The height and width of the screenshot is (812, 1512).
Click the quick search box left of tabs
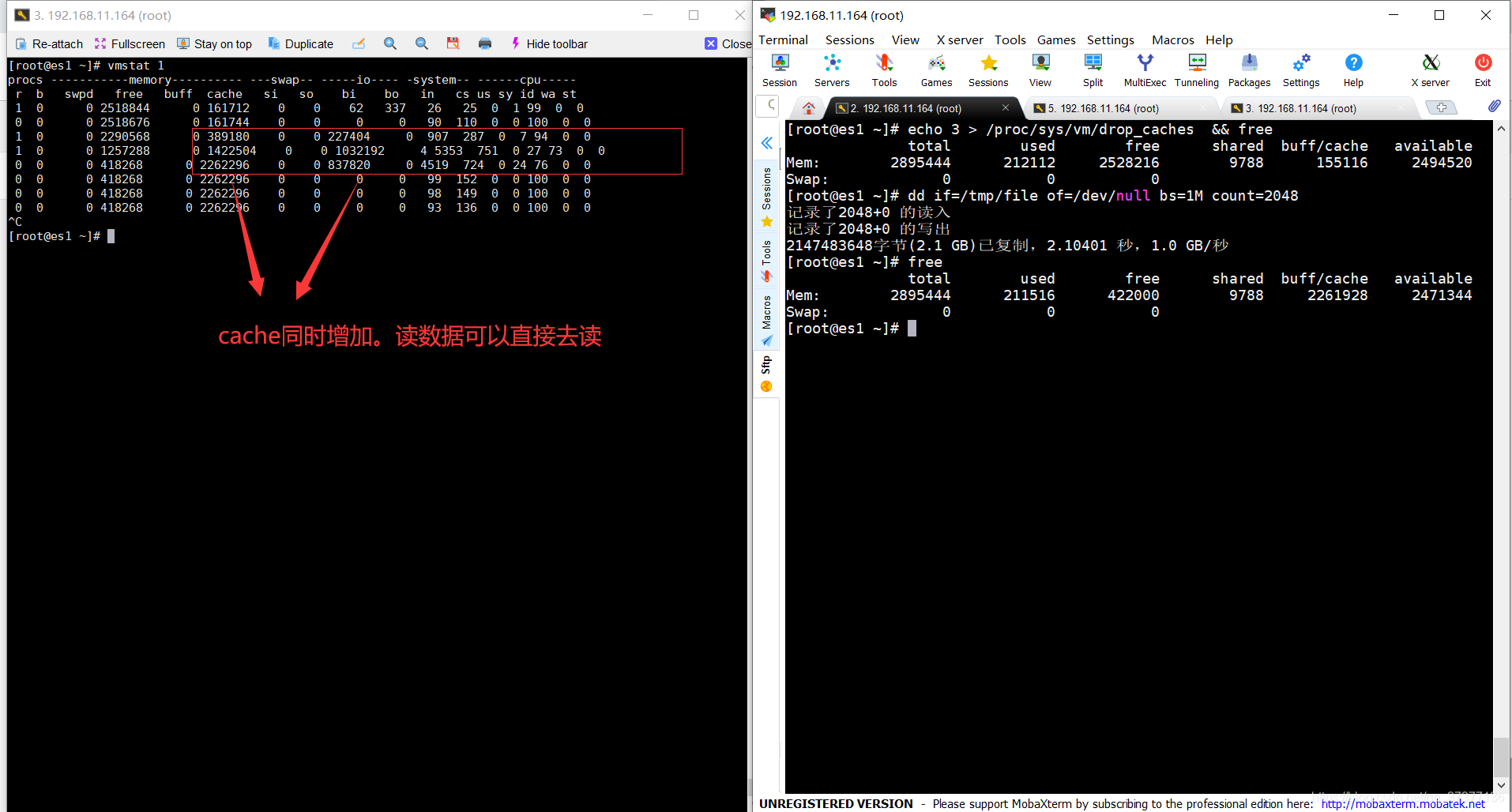point(767,106)
